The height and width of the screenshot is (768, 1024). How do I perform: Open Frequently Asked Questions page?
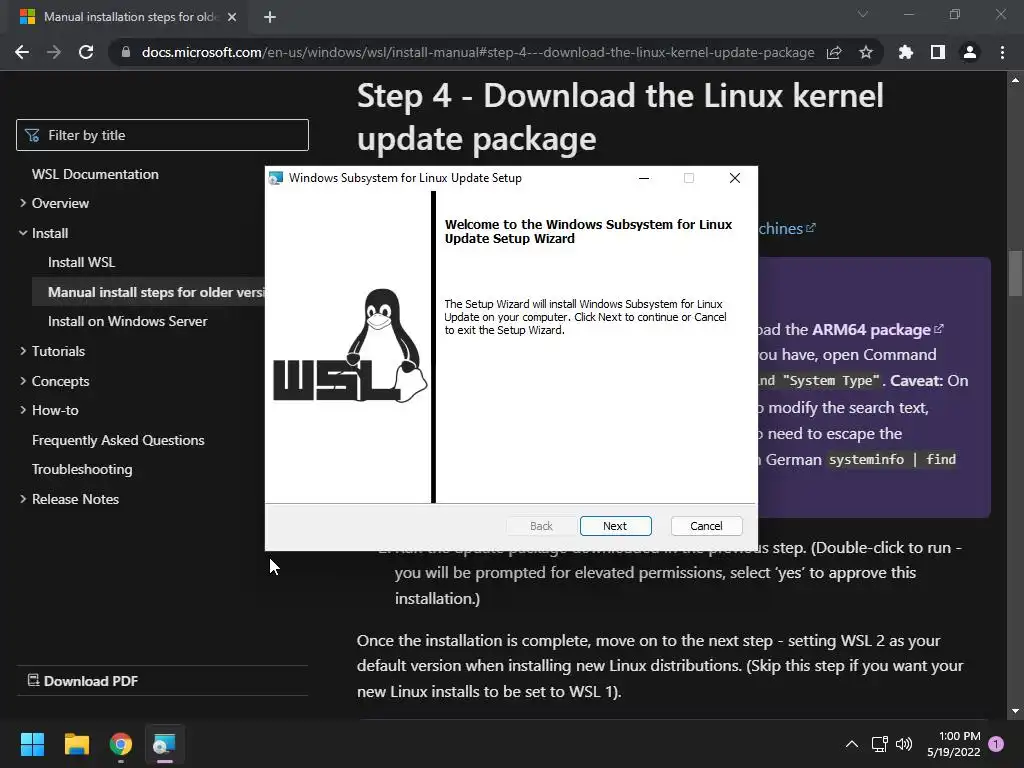coord(118,440)
